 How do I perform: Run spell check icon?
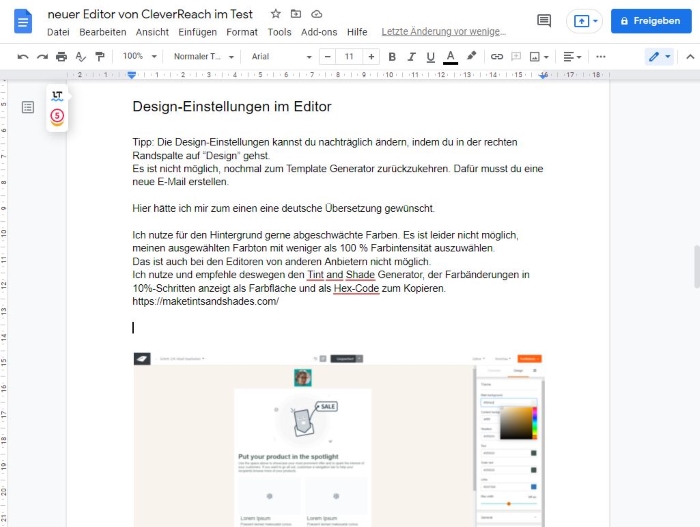point(80,57)
